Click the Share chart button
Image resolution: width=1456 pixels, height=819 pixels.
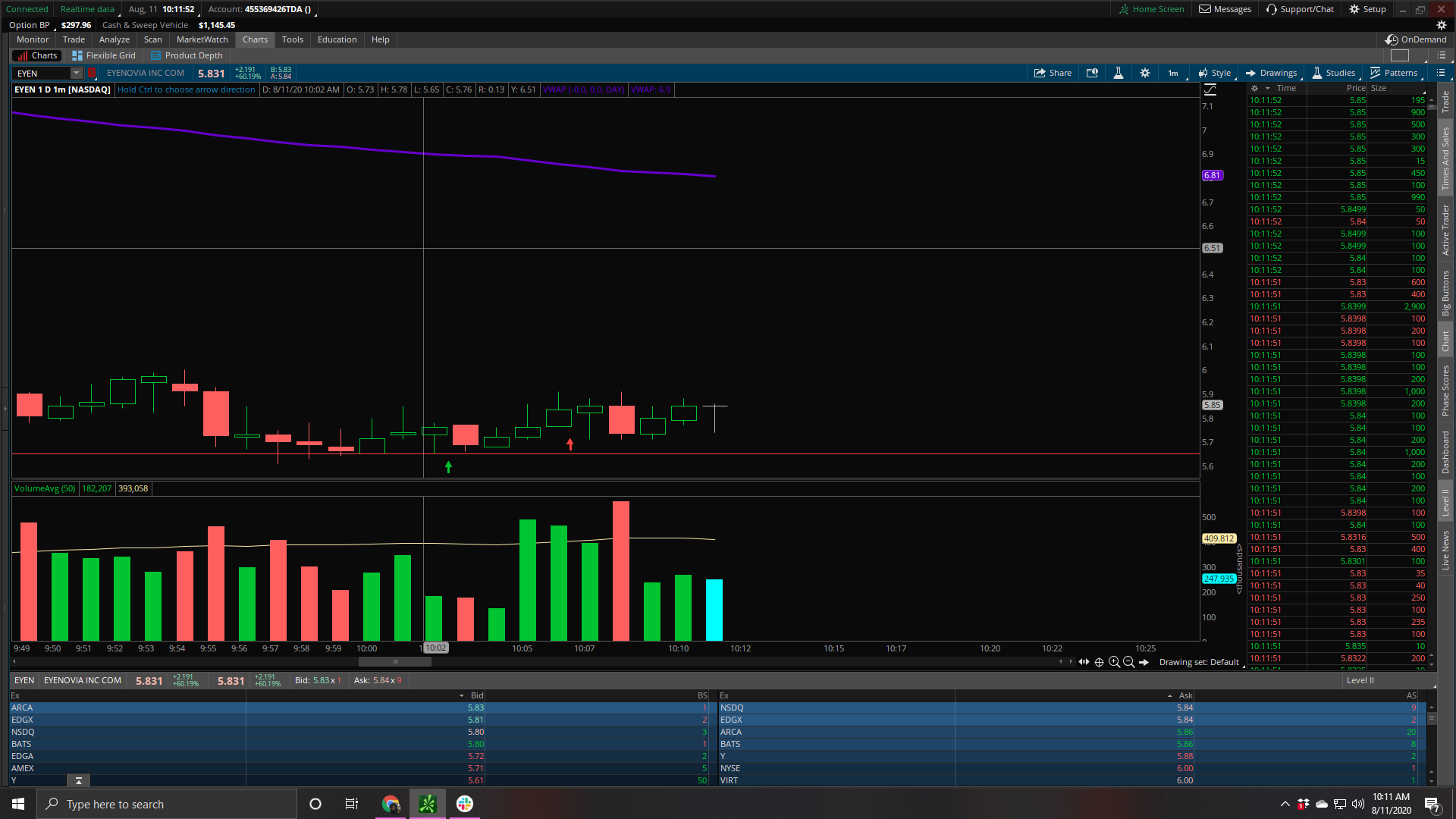click(1053, 73)
